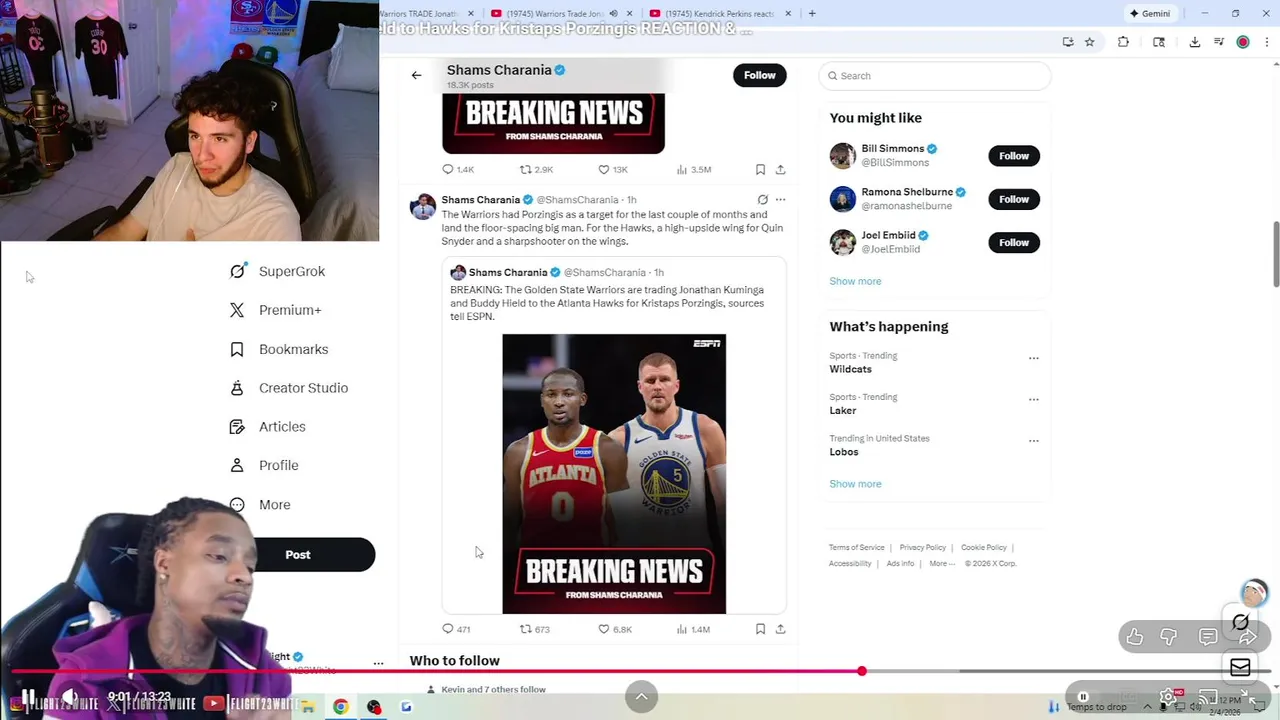The height and width of the screenshot is (720, 1280).
Task: Open Privacy Policy link
Action: tap(922, 548)
